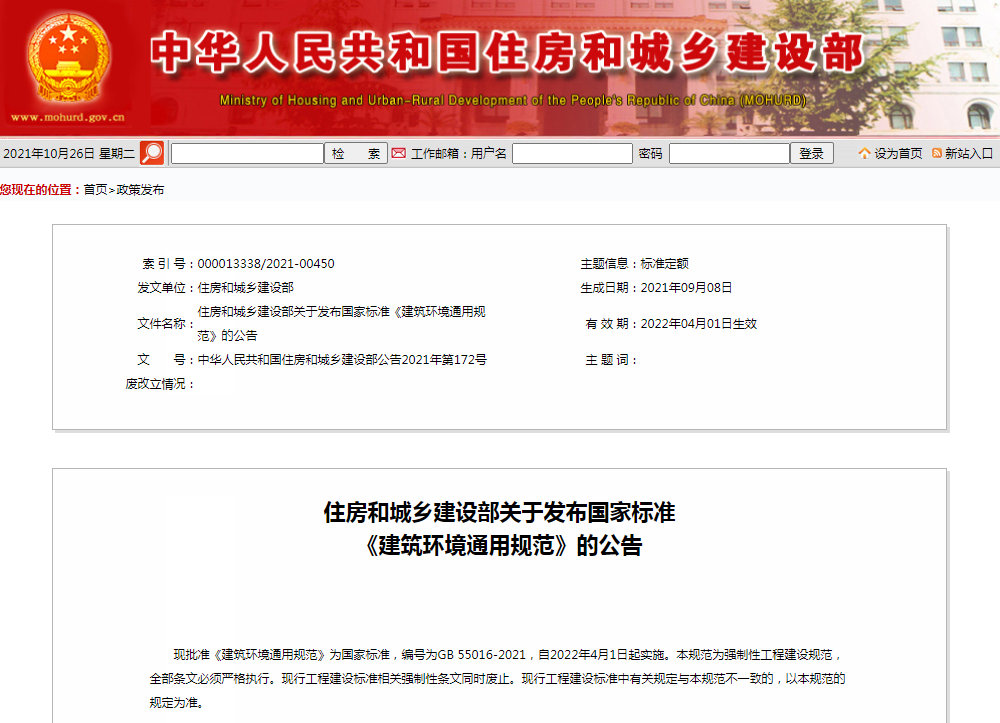
Task: Click the subject info value 标准定额
Action: 665,263
